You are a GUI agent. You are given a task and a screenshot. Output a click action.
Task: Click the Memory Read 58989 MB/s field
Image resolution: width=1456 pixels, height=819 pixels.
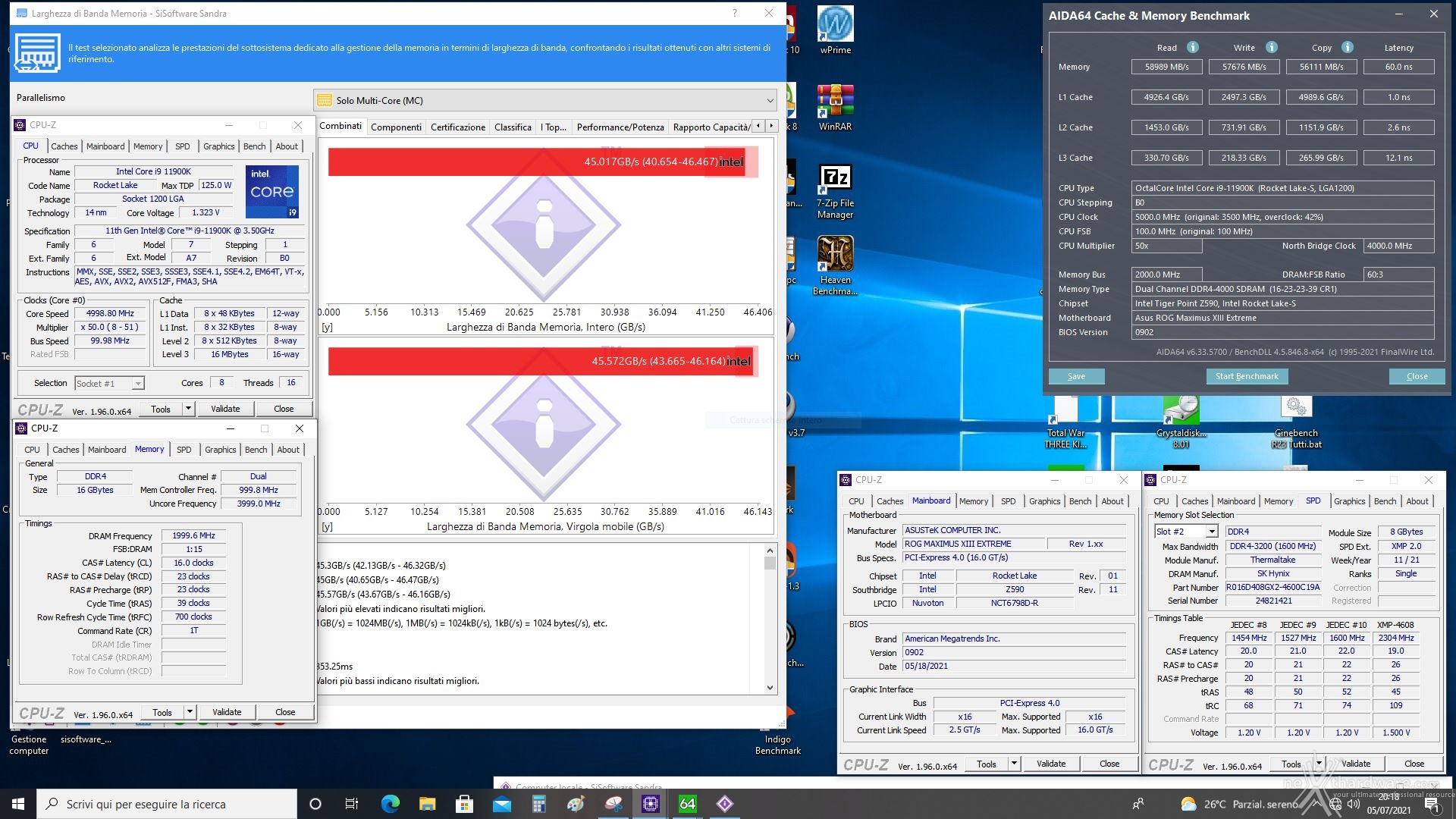[1166, 67]
